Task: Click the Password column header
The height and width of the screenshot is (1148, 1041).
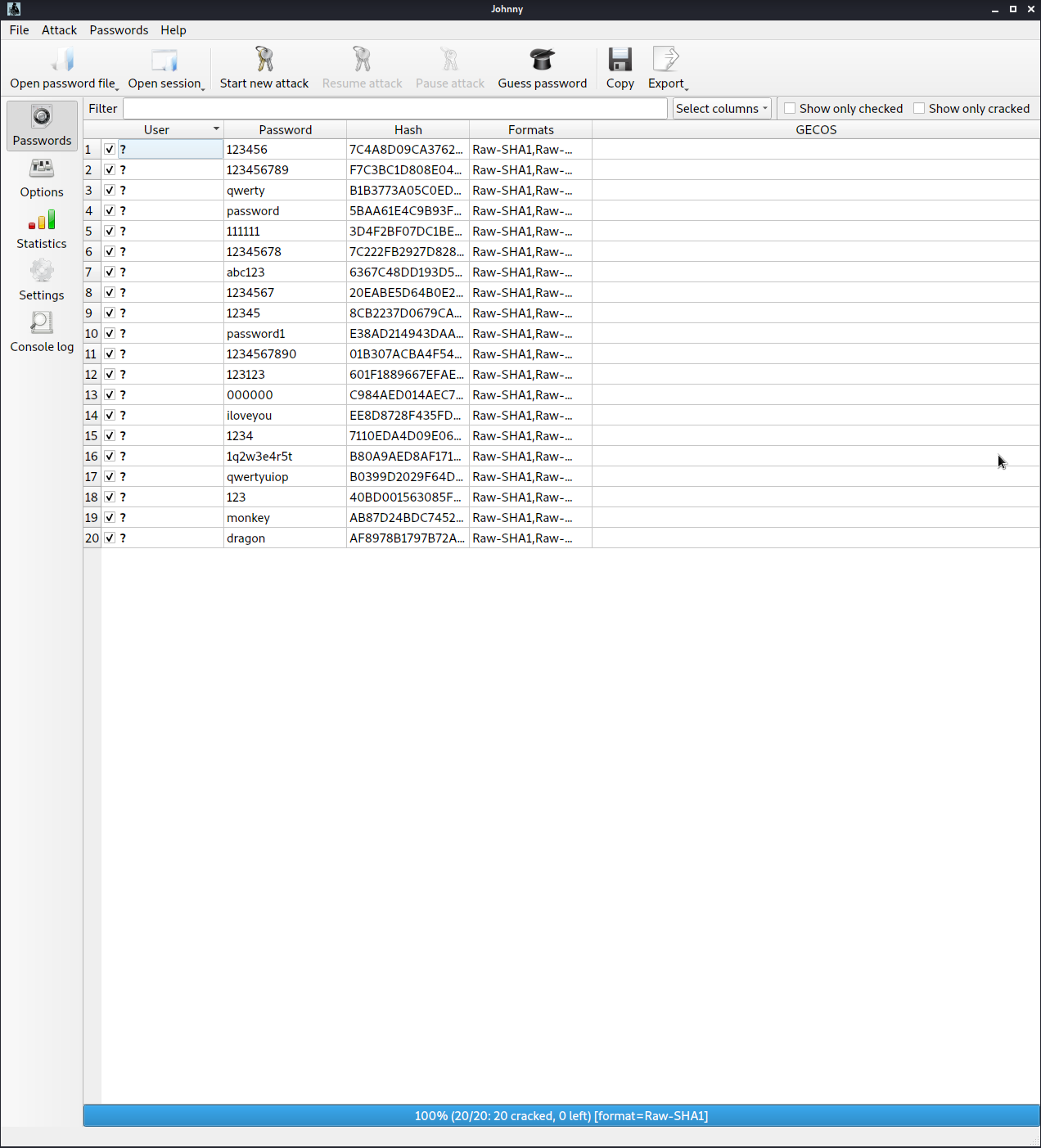Action: (x=286, y=129)
